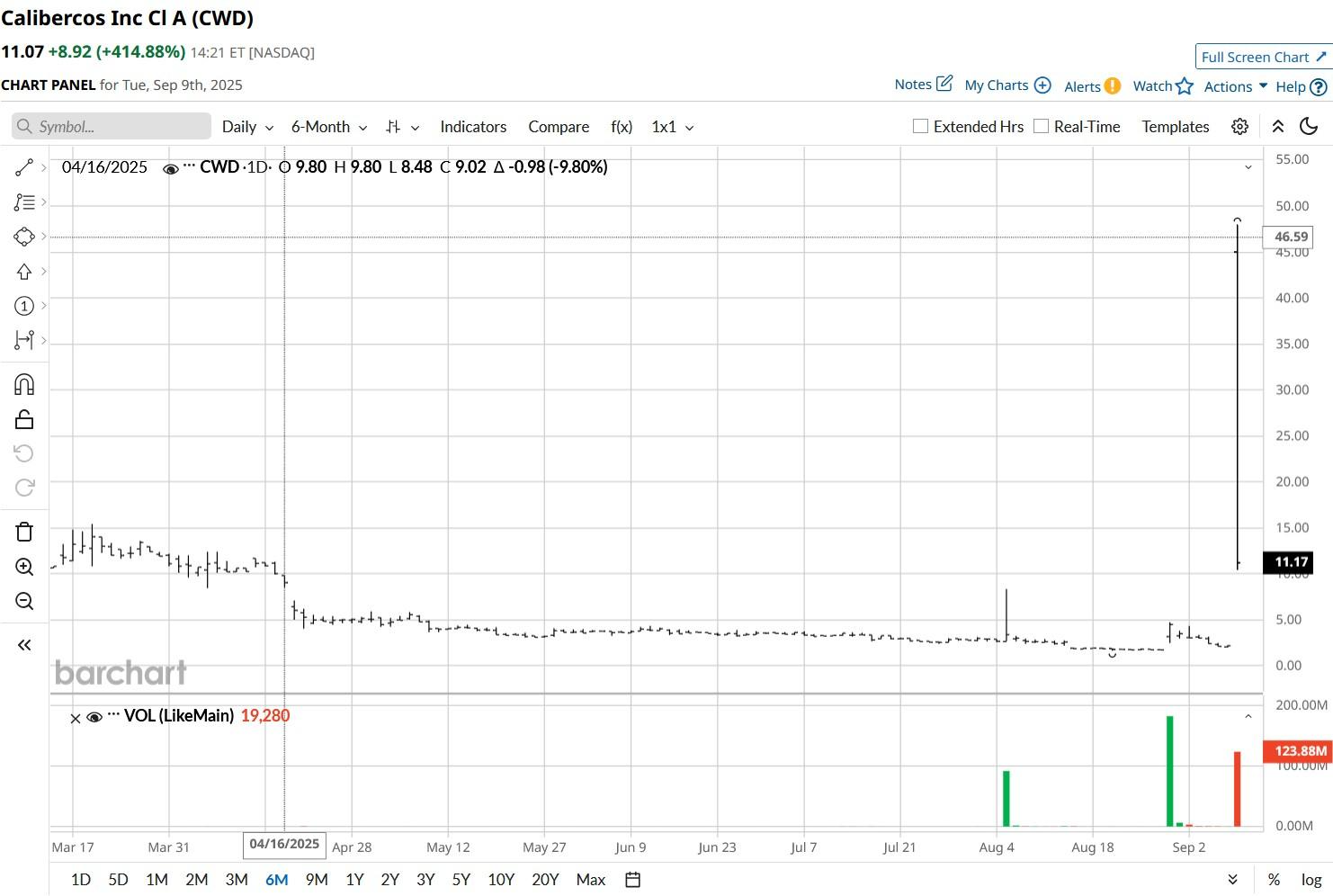The image size is (1333, 896).
Task: Select the arrow marker tool
Action: click(24, 272)
